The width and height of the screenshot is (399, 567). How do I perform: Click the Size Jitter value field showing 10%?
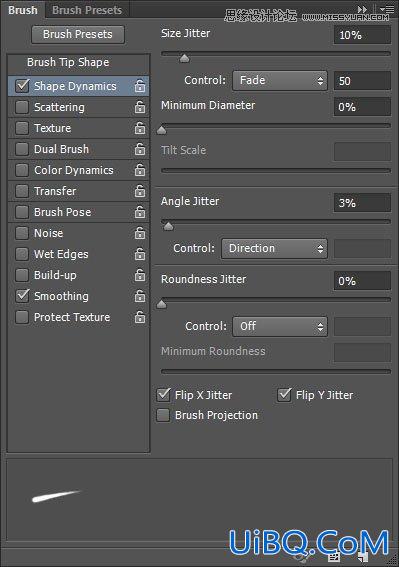362,35
